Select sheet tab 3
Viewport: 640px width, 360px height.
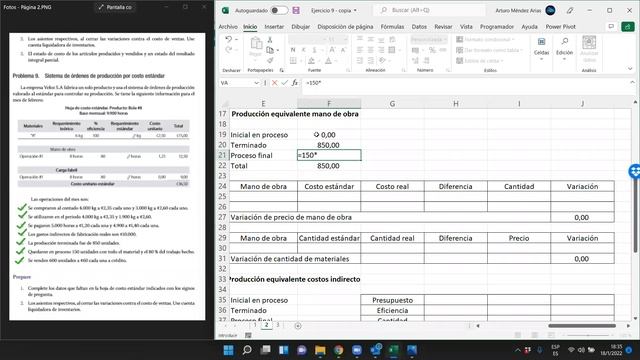278,325
